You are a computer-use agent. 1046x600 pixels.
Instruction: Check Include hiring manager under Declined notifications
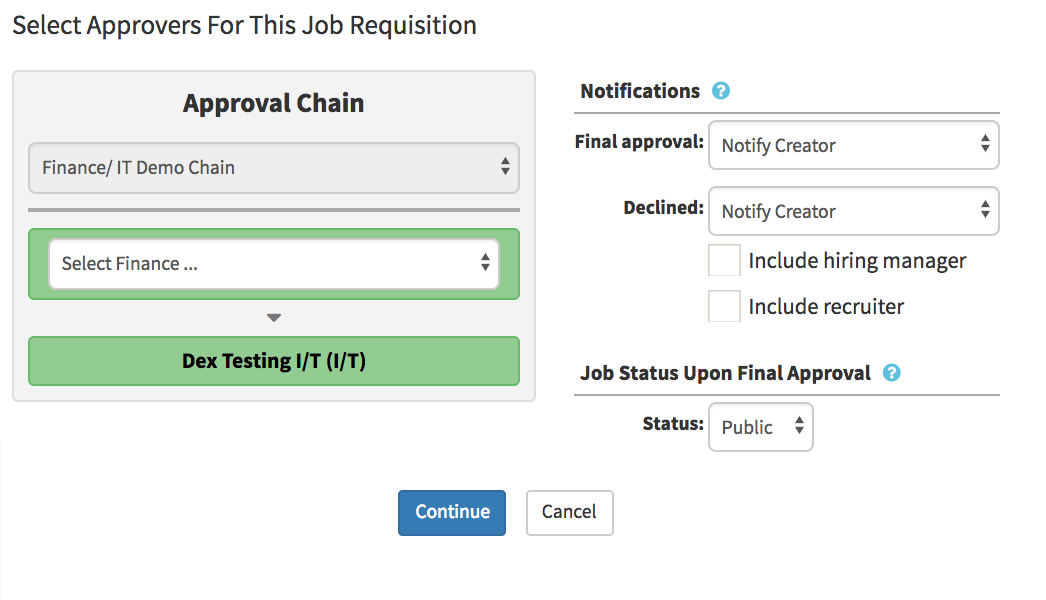tap(723, 260)
